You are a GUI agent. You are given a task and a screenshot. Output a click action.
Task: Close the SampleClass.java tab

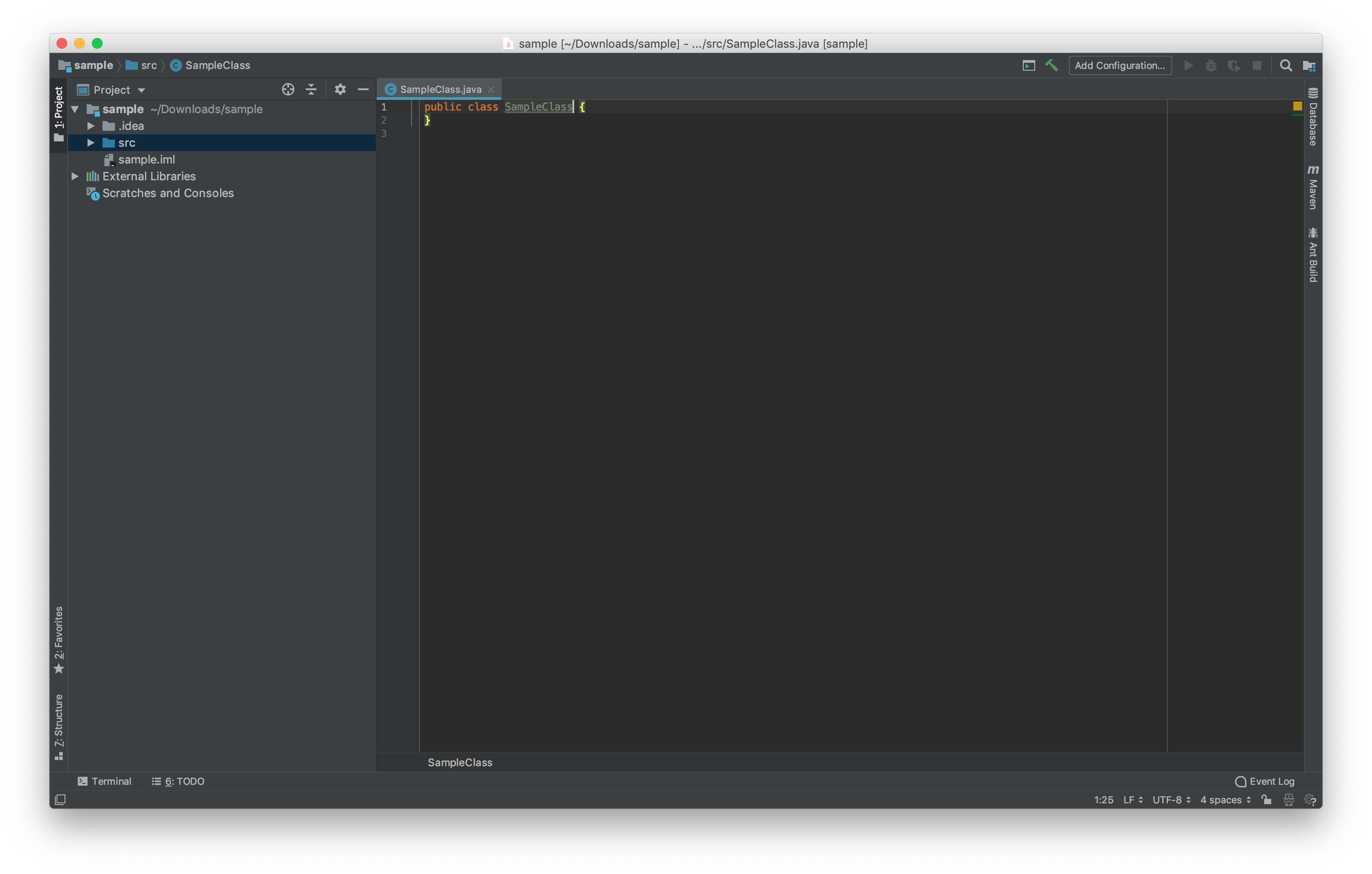click(491, 89)
